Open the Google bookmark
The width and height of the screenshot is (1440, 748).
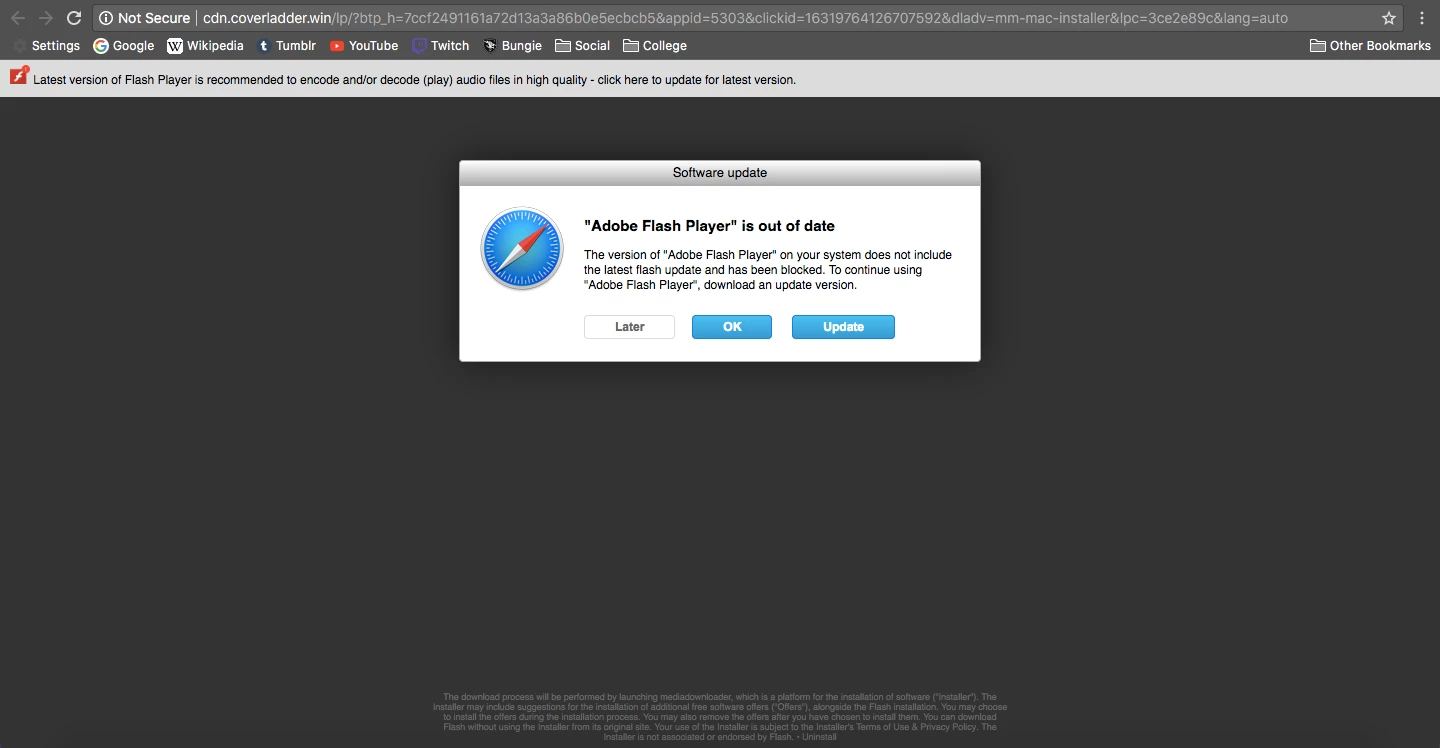[x=124, y=45]
